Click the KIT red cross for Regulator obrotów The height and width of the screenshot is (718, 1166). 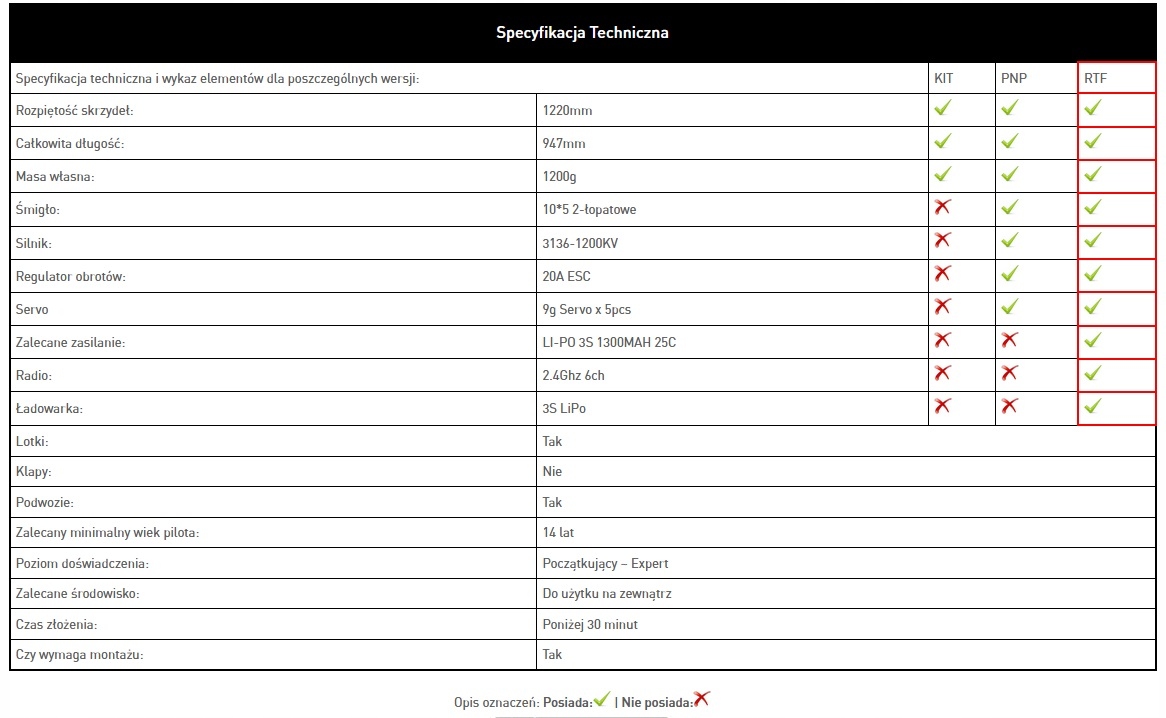(x=942, y=273)
